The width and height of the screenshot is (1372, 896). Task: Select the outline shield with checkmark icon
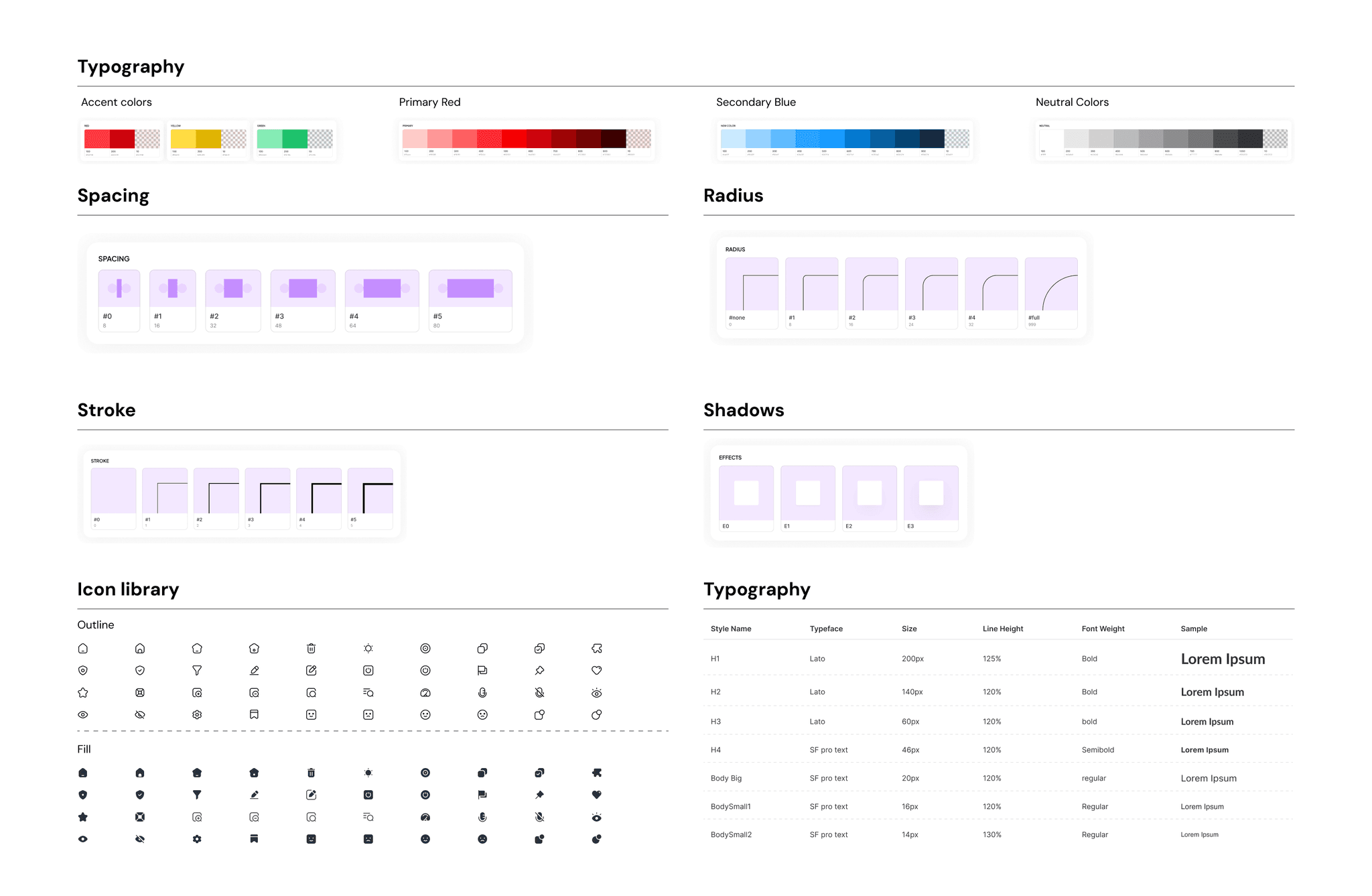140,670
